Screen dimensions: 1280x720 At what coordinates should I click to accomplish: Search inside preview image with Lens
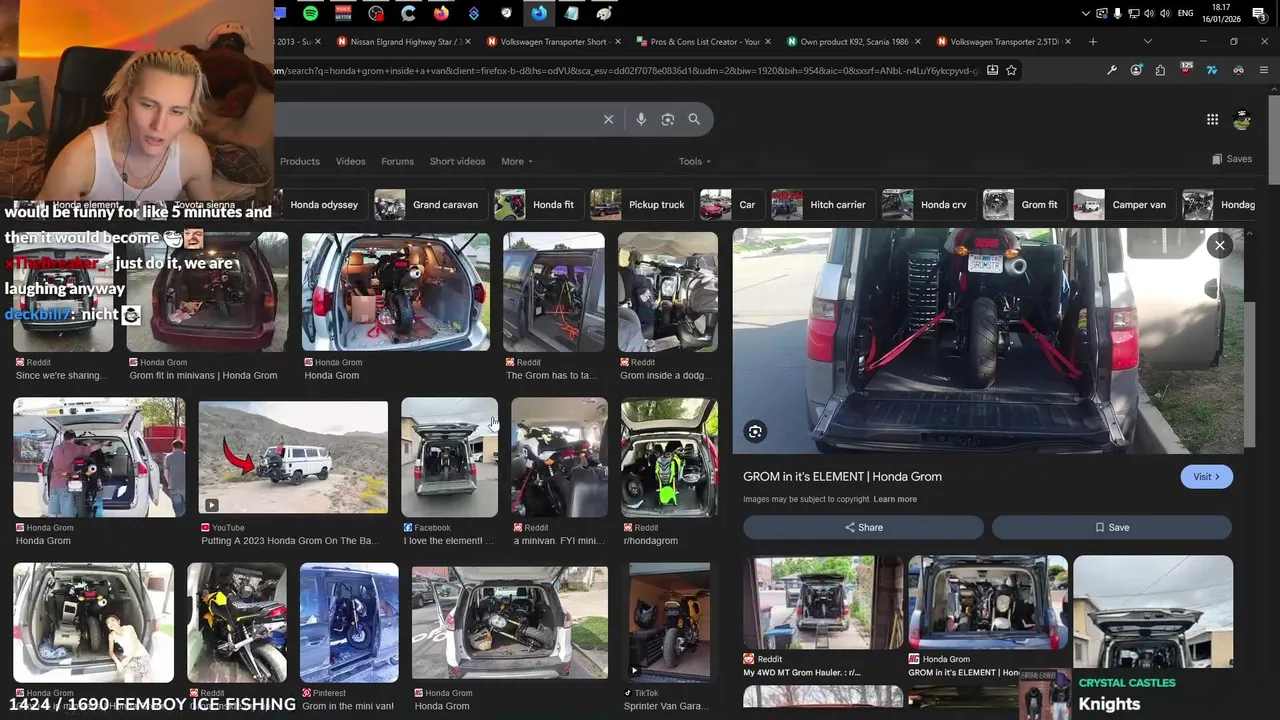click(x=755, y=431)
